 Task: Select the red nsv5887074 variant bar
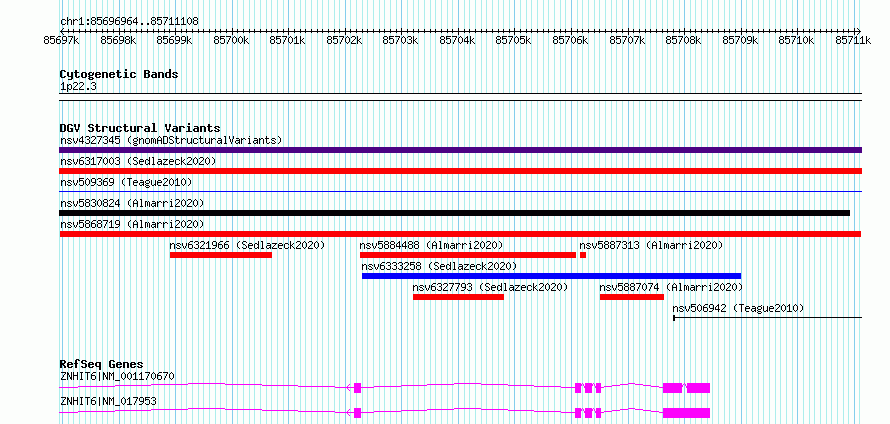(632, 297)
